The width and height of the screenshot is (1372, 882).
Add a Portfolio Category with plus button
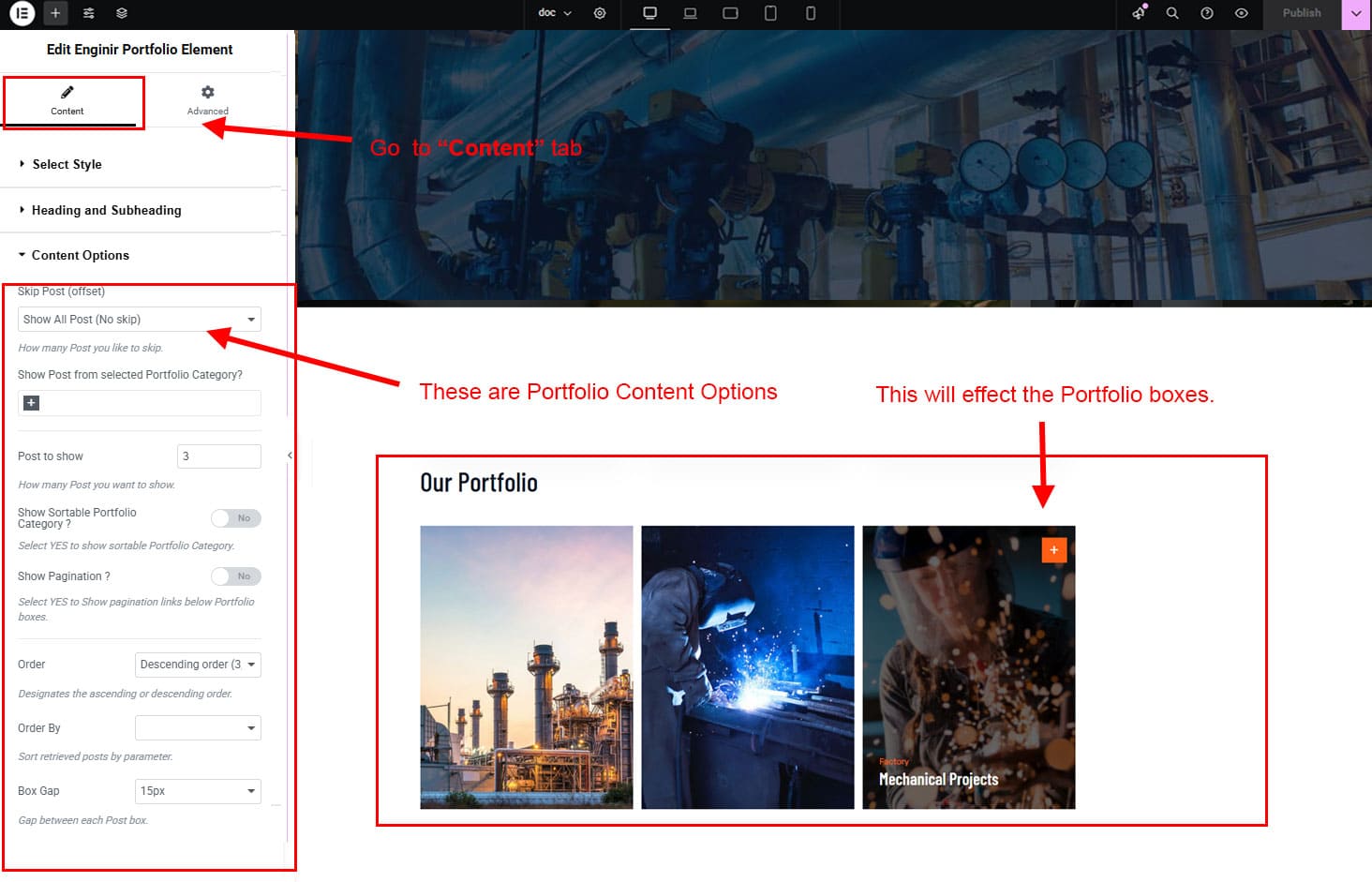click(x=31, y=403)
